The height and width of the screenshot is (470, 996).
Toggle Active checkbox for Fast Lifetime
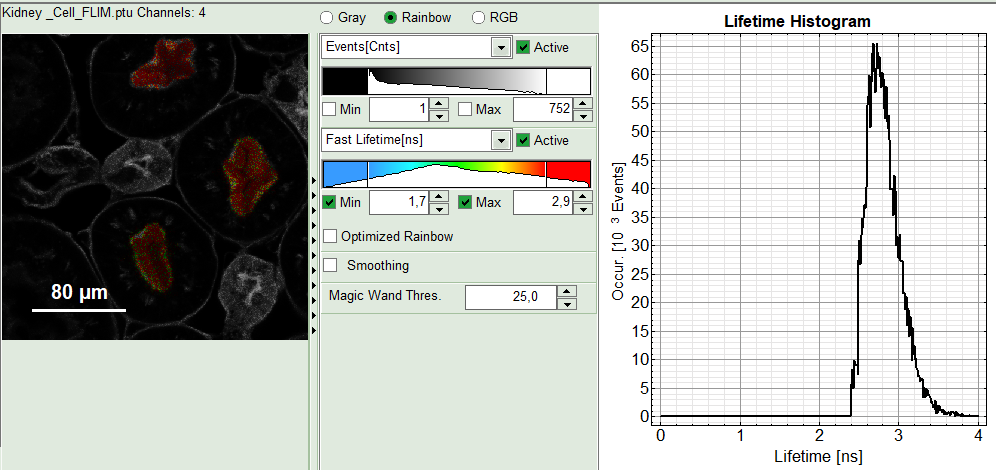click(523, 140)
